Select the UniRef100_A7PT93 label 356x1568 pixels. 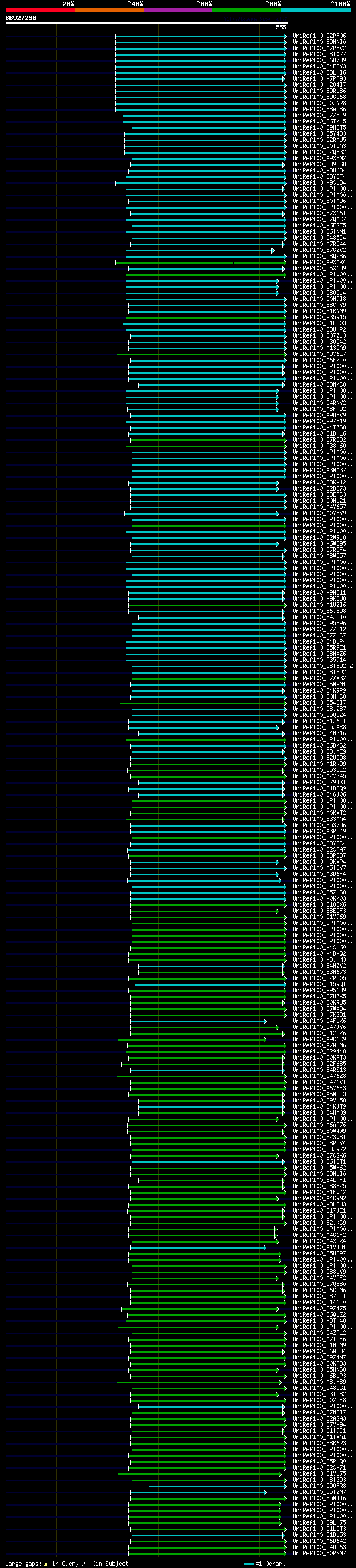pyautogui.click(x=319, y=78)
